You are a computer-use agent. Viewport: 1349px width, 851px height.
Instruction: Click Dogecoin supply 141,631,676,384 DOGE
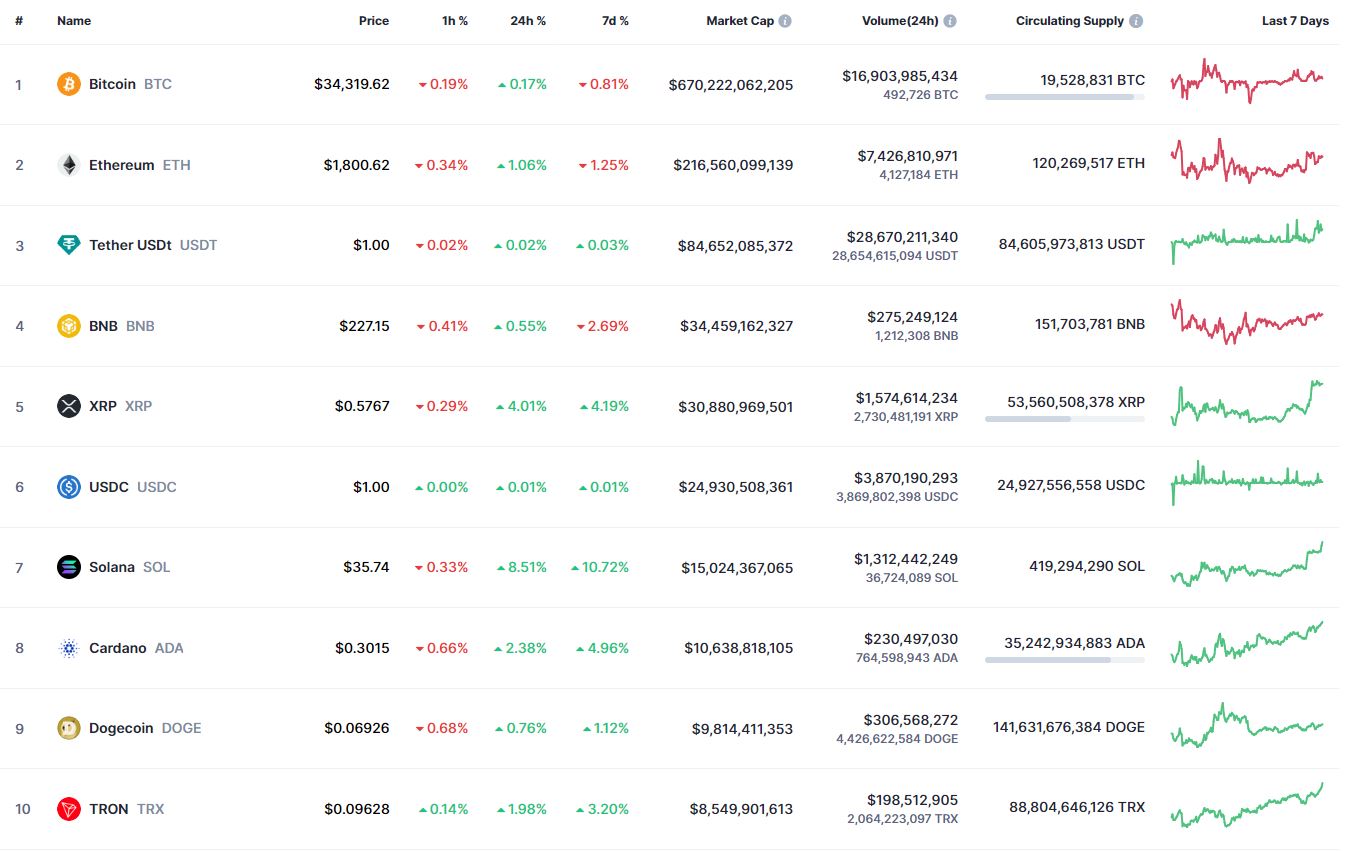tap(1069, 727)
